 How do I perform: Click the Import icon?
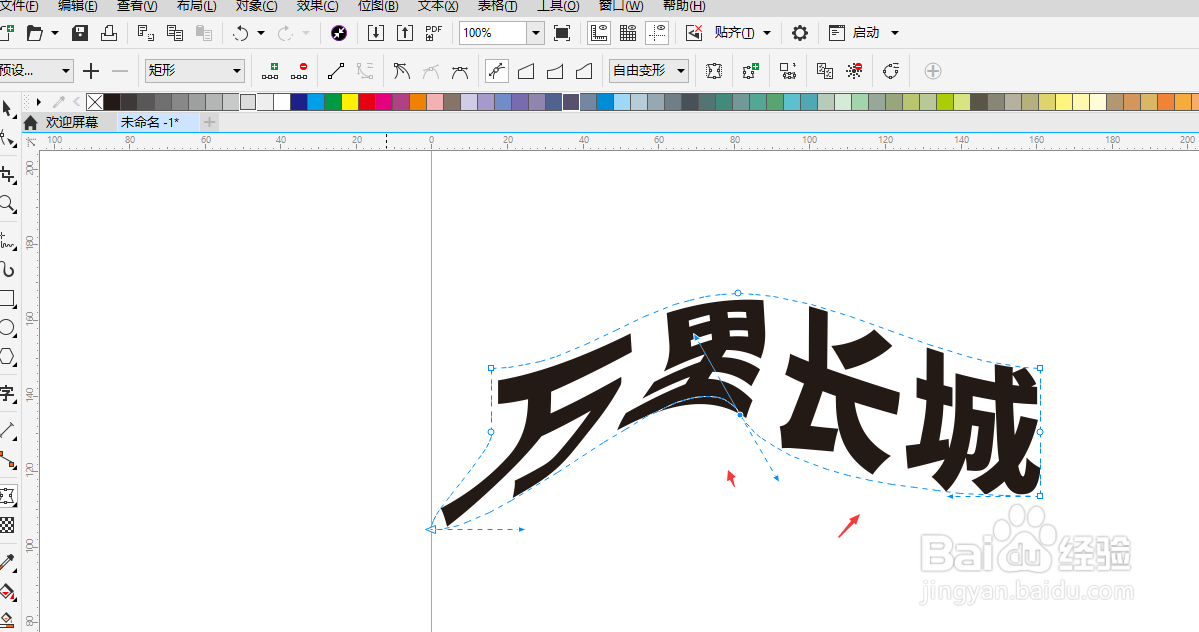pyautogui.click(x=377, y=32)
